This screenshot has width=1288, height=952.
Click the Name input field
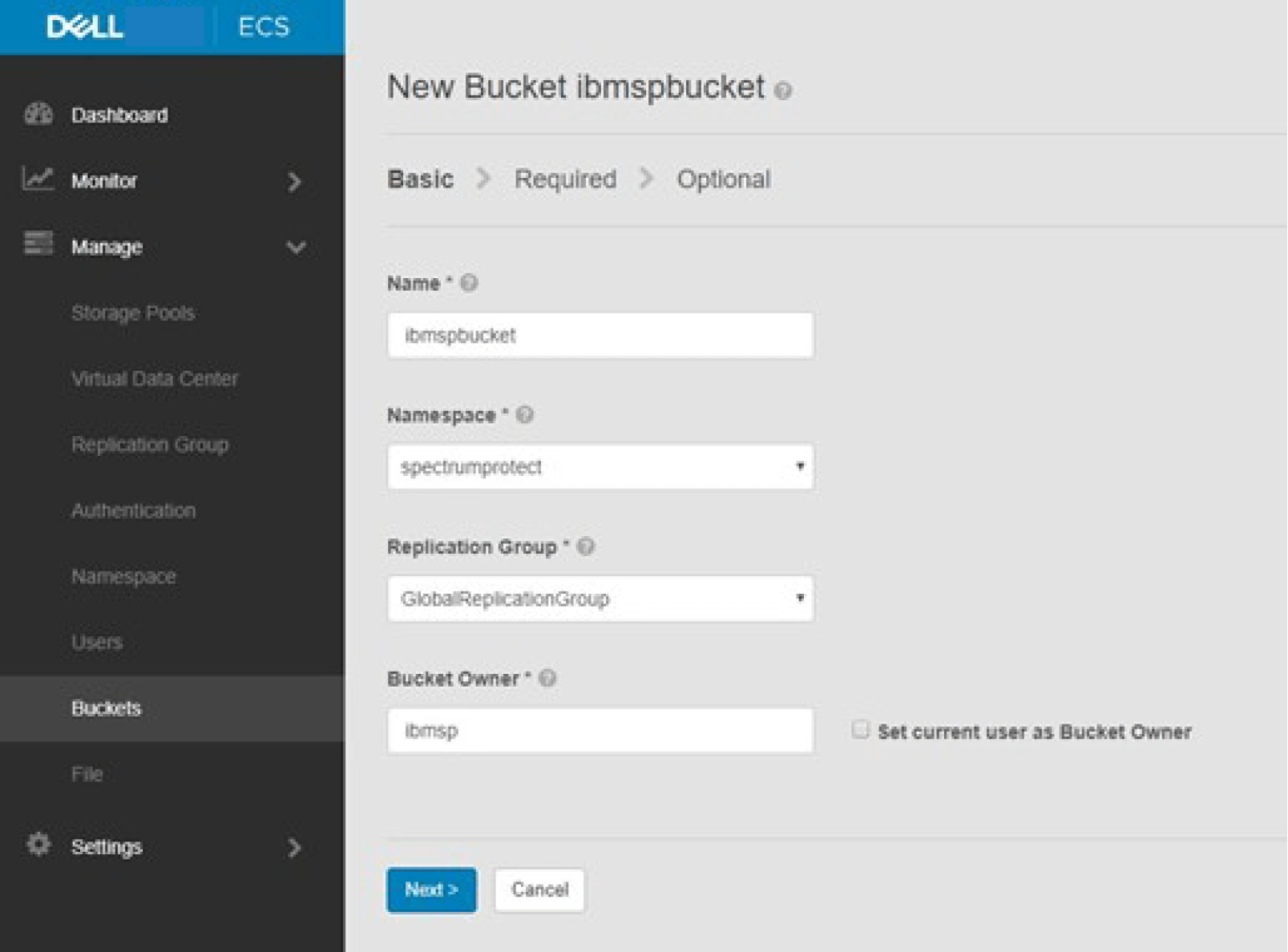600,335
